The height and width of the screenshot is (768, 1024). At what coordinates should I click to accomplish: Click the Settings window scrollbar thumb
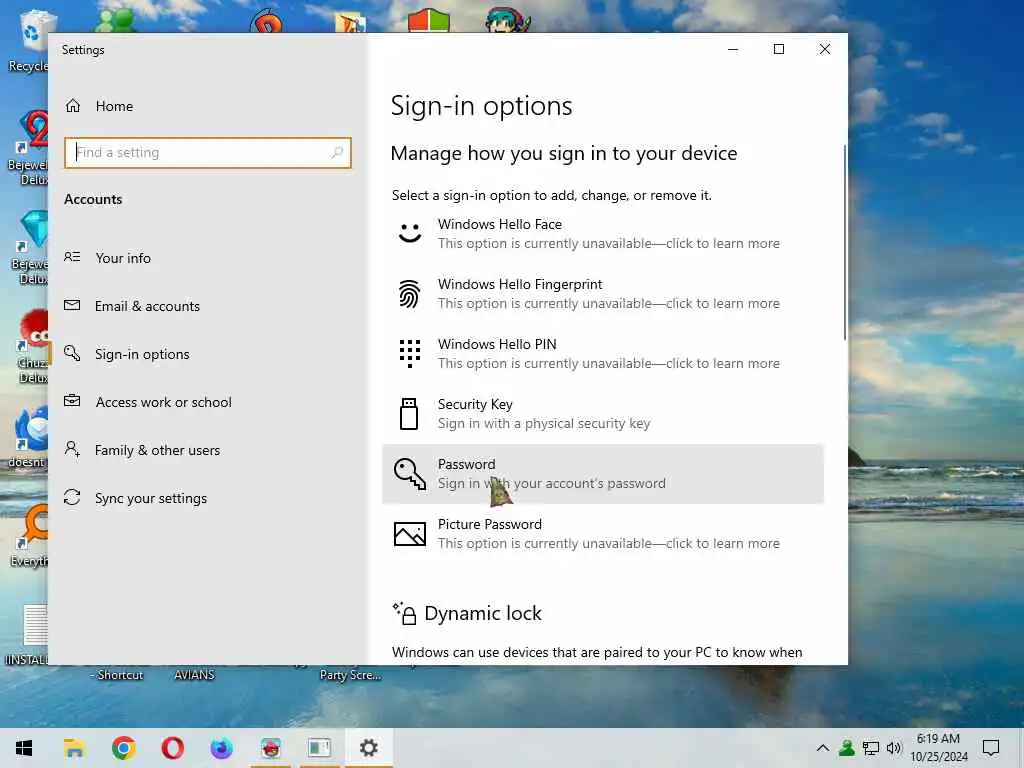pyautogui.click(x=844, y=242)
